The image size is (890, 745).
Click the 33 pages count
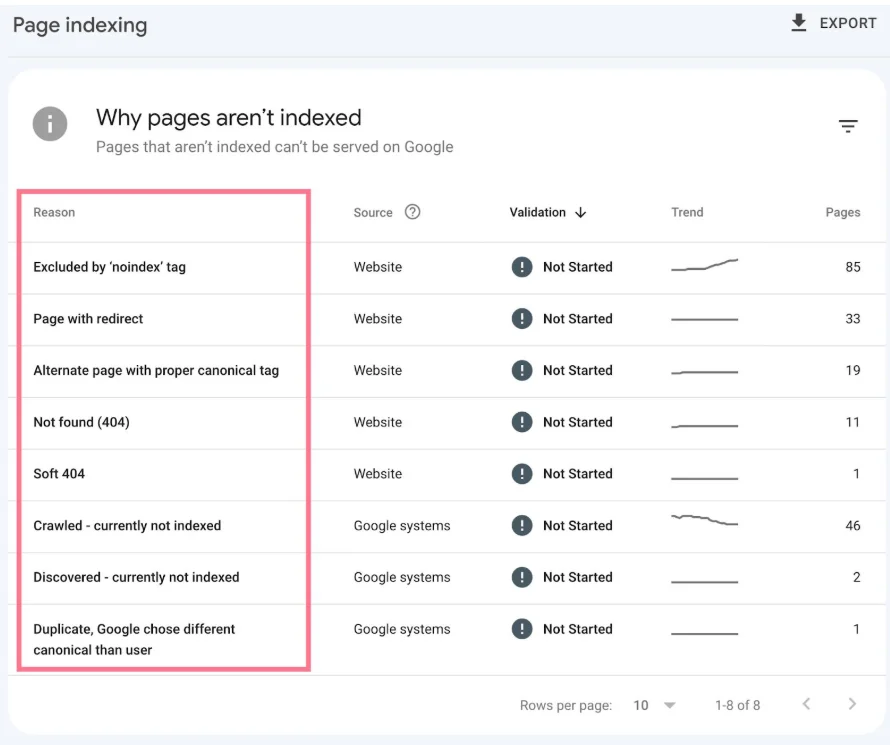853,318
